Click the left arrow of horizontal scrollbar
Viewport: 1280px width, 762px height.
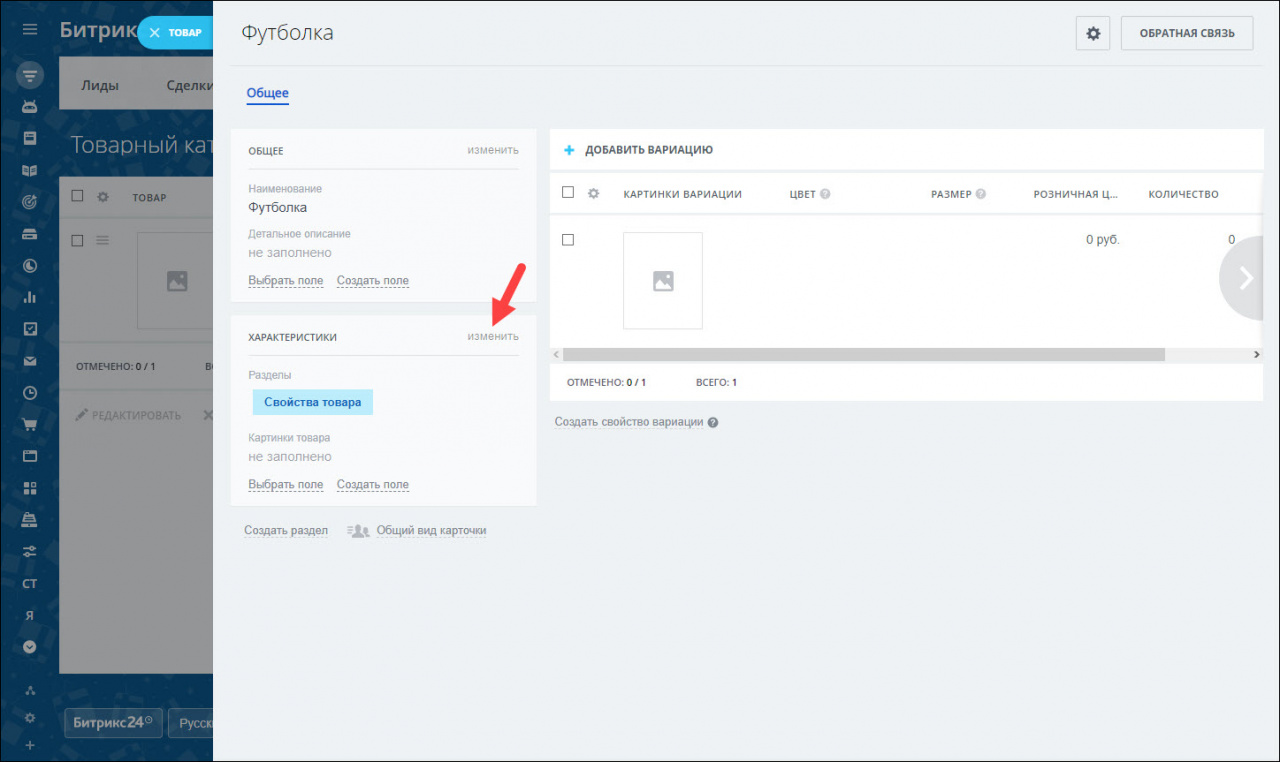click(556, 354)
